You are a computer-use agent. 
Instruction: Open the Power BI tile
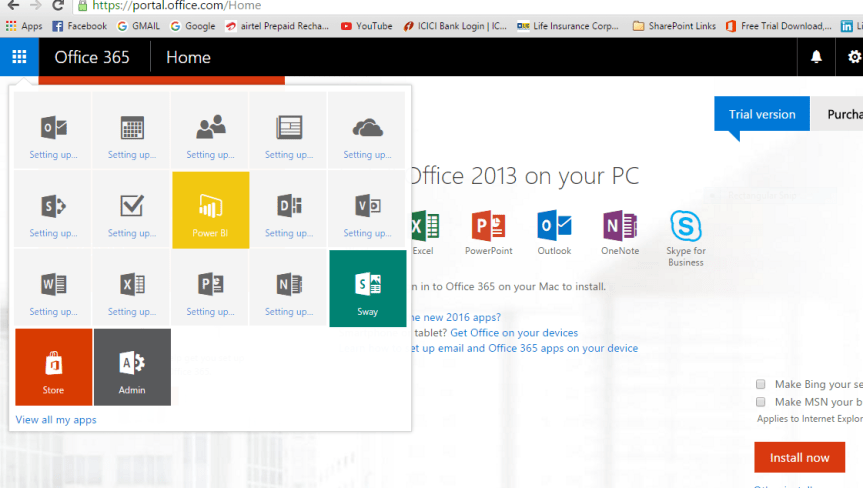coord(210,210)
